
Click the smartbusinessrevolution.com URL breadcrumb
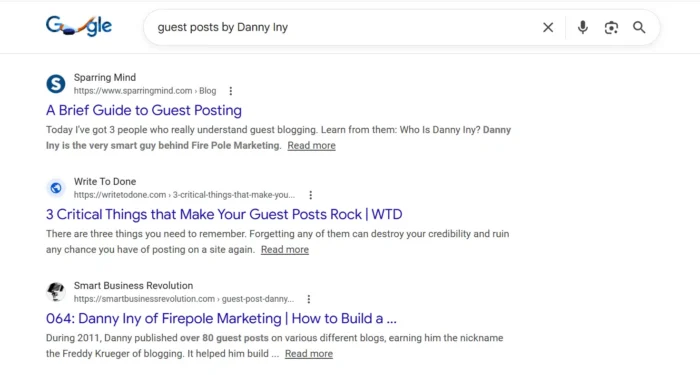coord(184,299)
